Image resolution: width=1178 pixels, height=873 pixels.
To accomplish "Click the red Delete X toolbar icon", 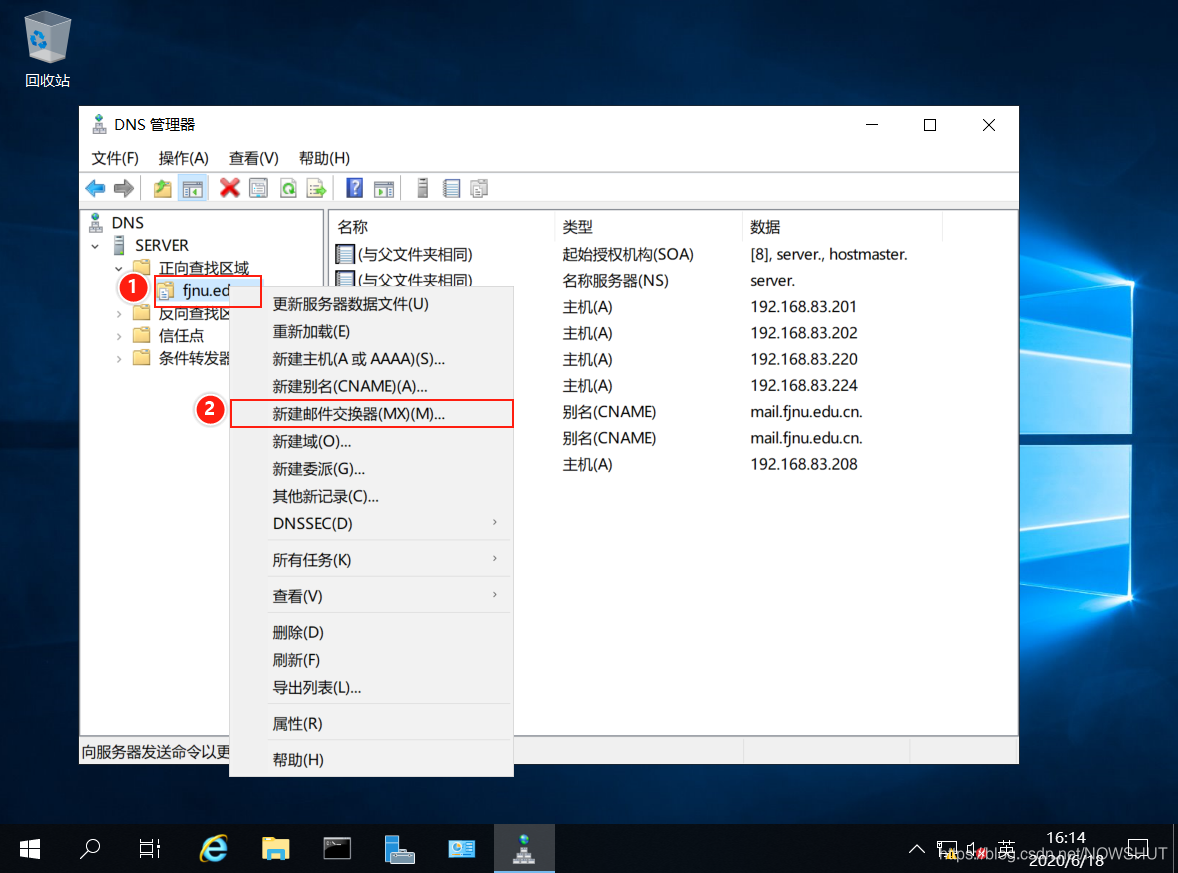I will point(230,188).
